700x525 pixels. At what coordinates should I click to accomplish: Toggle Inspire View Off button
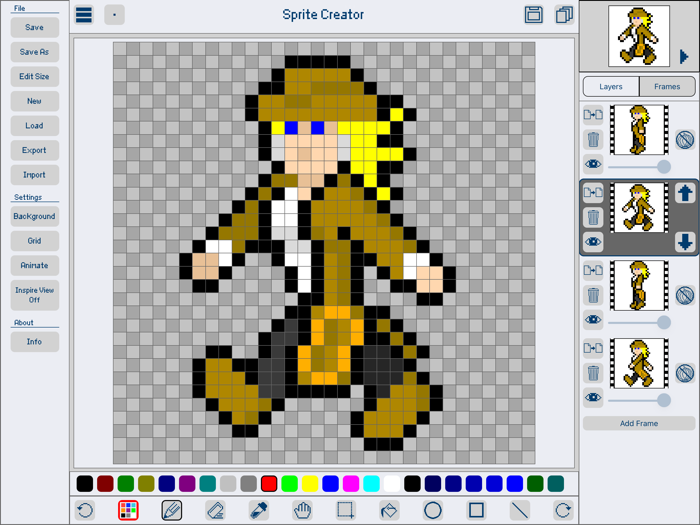tap(34, 295)
